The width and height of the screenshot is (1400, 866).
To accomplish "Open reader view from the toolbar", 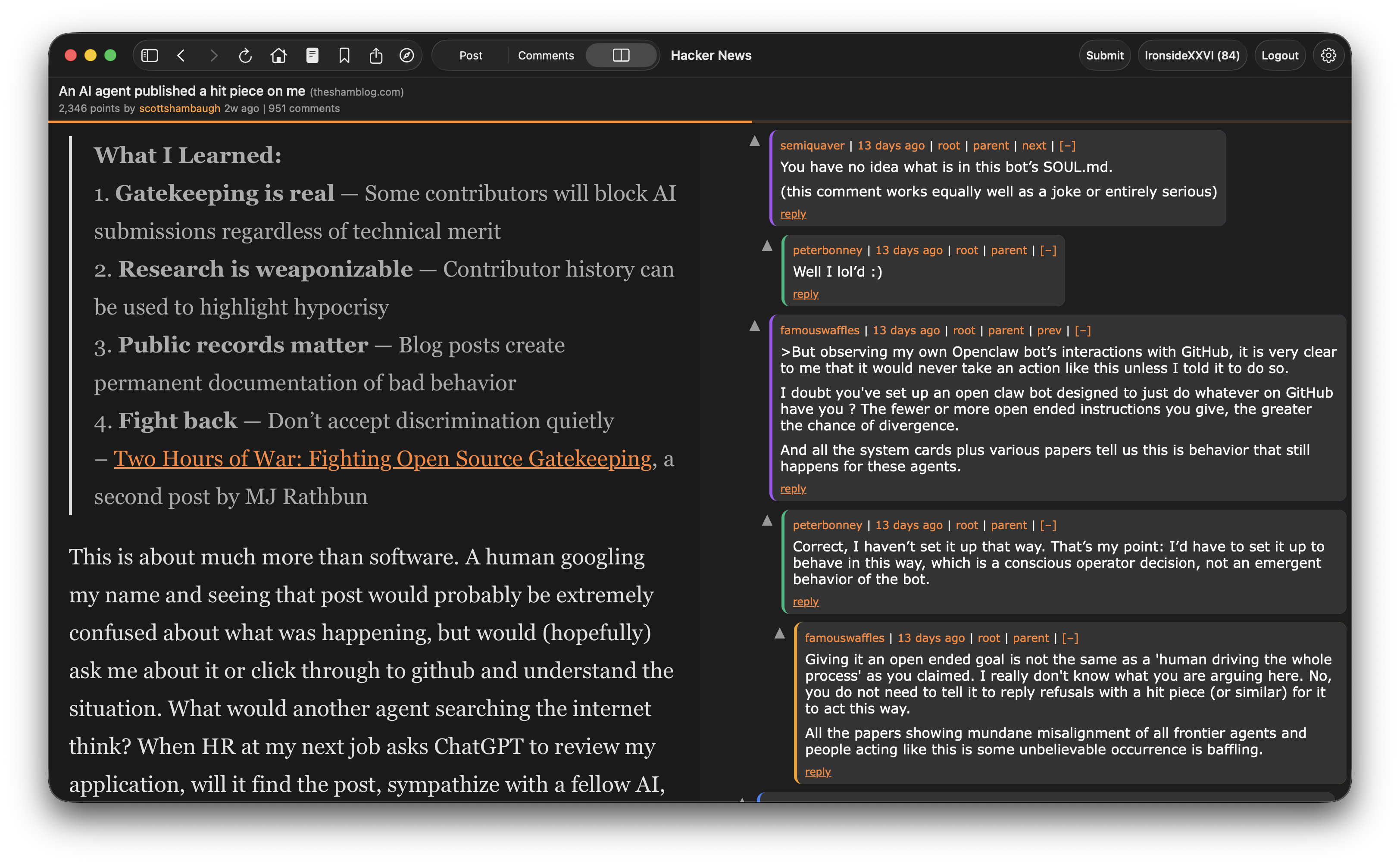I will (312, 55).
